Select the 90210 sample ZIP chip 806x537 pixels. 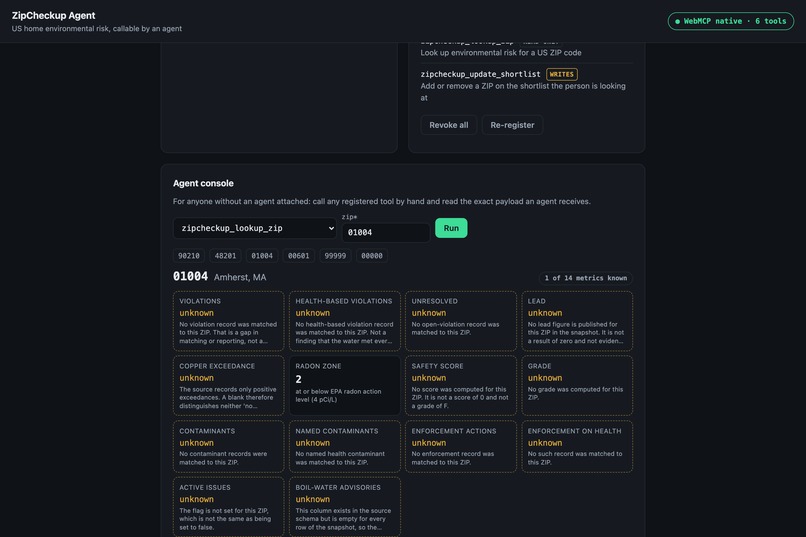tap(189, 255)
